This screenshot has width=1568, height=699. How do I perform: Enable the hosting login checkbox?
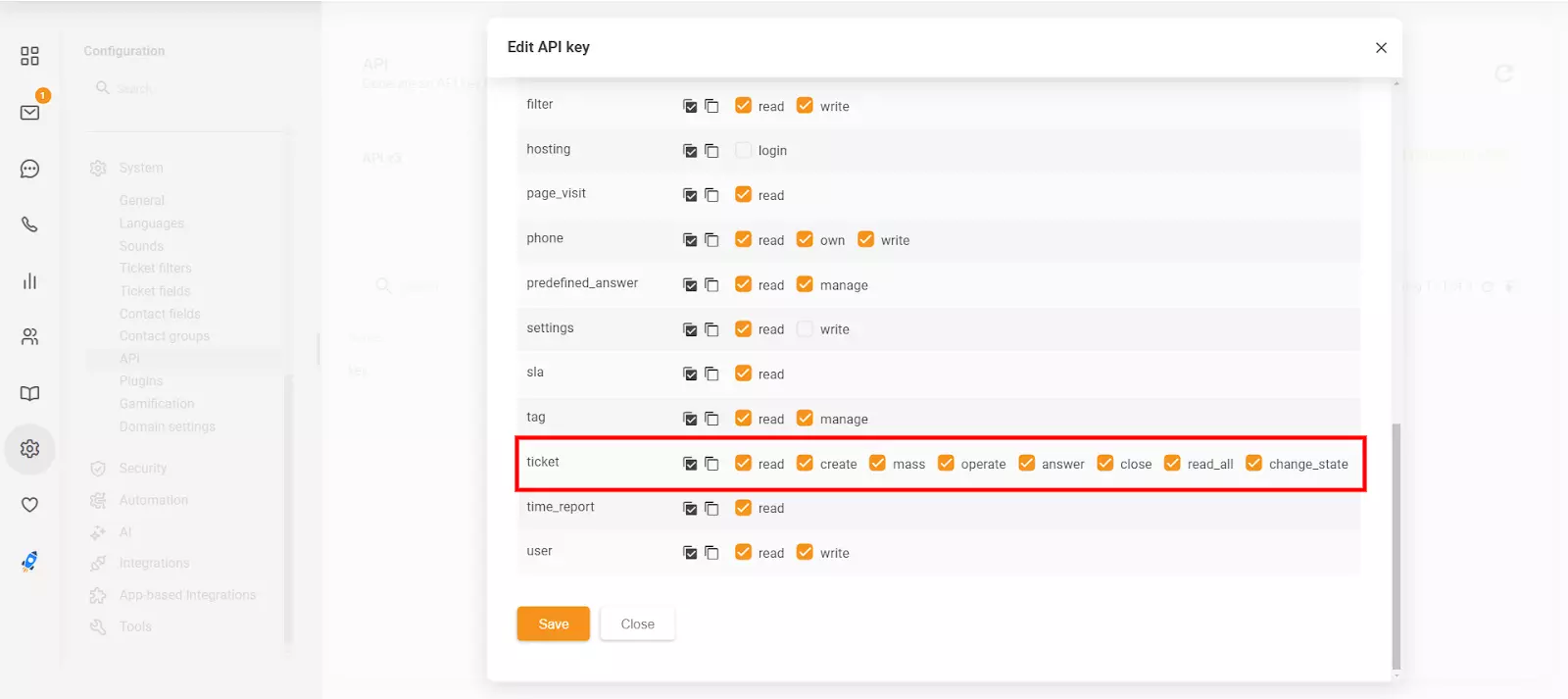point(743,150)
